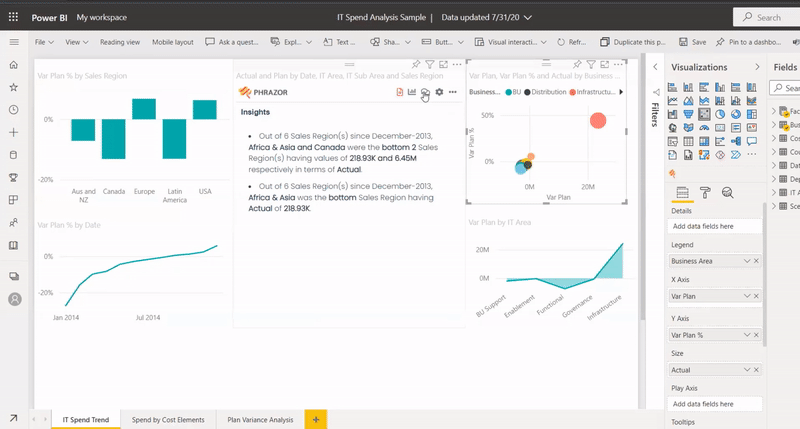Click the chart icon in Phrazor header
The image size is (800, 429).
412,92
